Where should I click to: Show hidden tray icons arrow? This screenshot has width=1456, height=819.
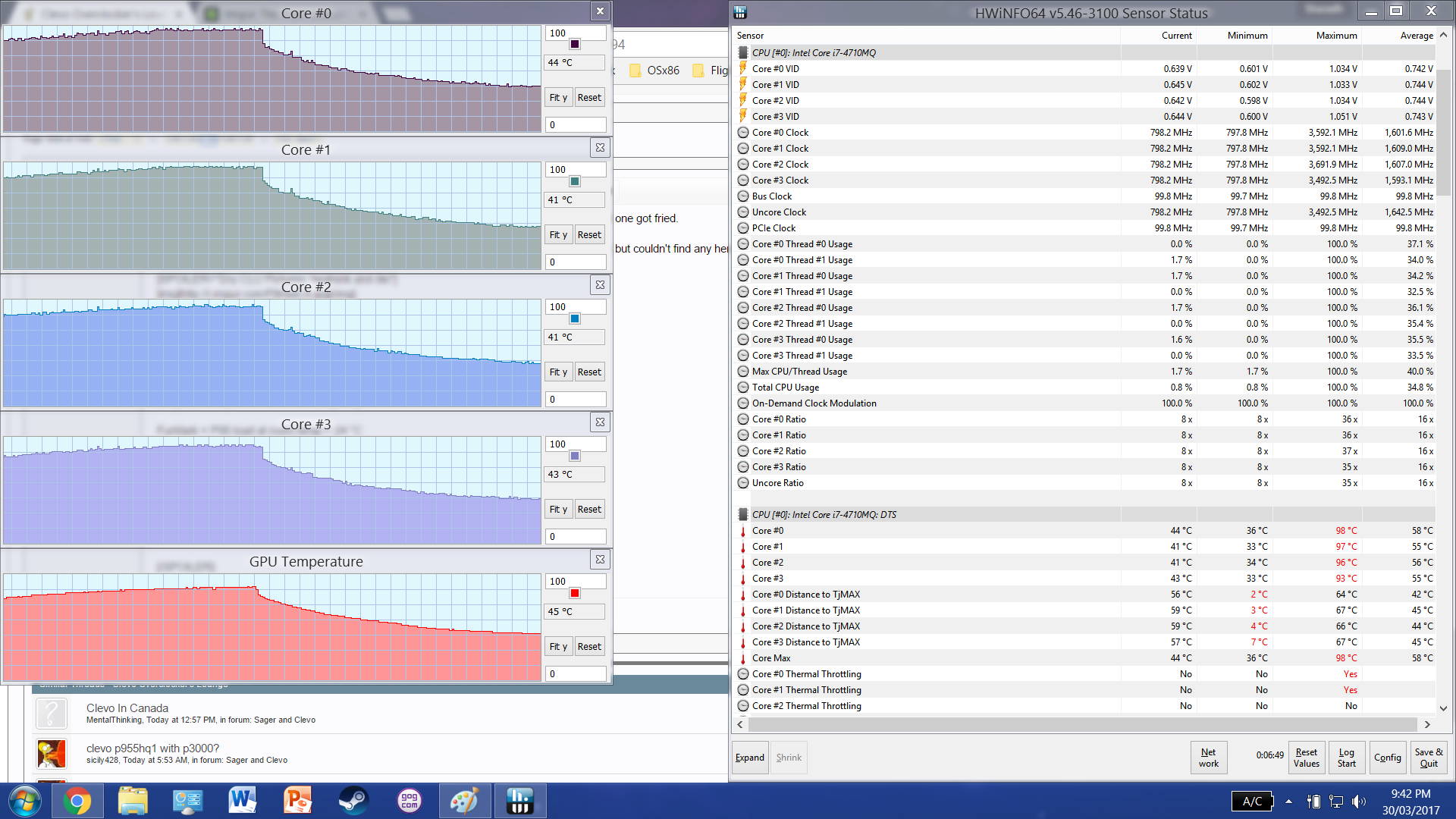[x=1288, y=802]
